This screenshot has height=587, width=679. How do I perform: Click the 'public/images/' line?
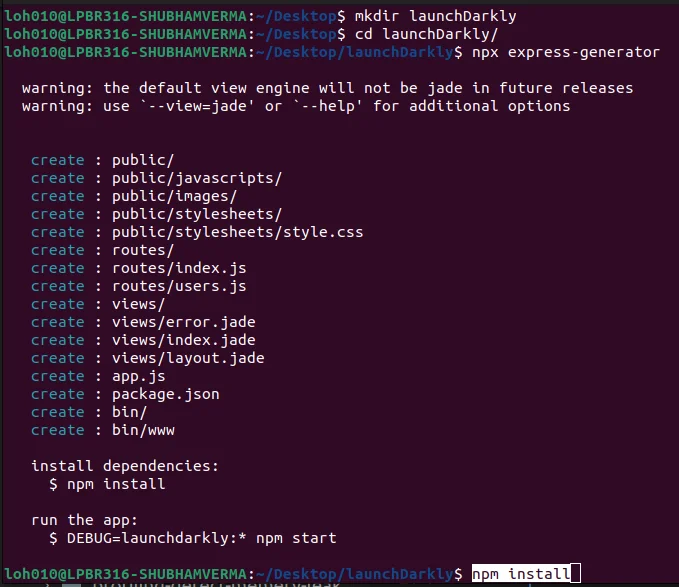point(134,196)
